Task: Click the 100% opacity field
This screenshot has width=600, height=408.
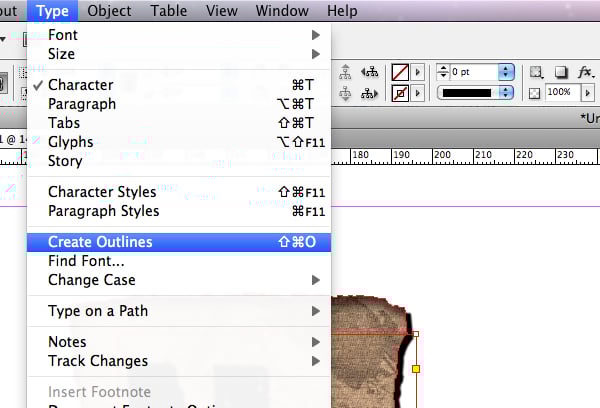Action: point(562,92)
